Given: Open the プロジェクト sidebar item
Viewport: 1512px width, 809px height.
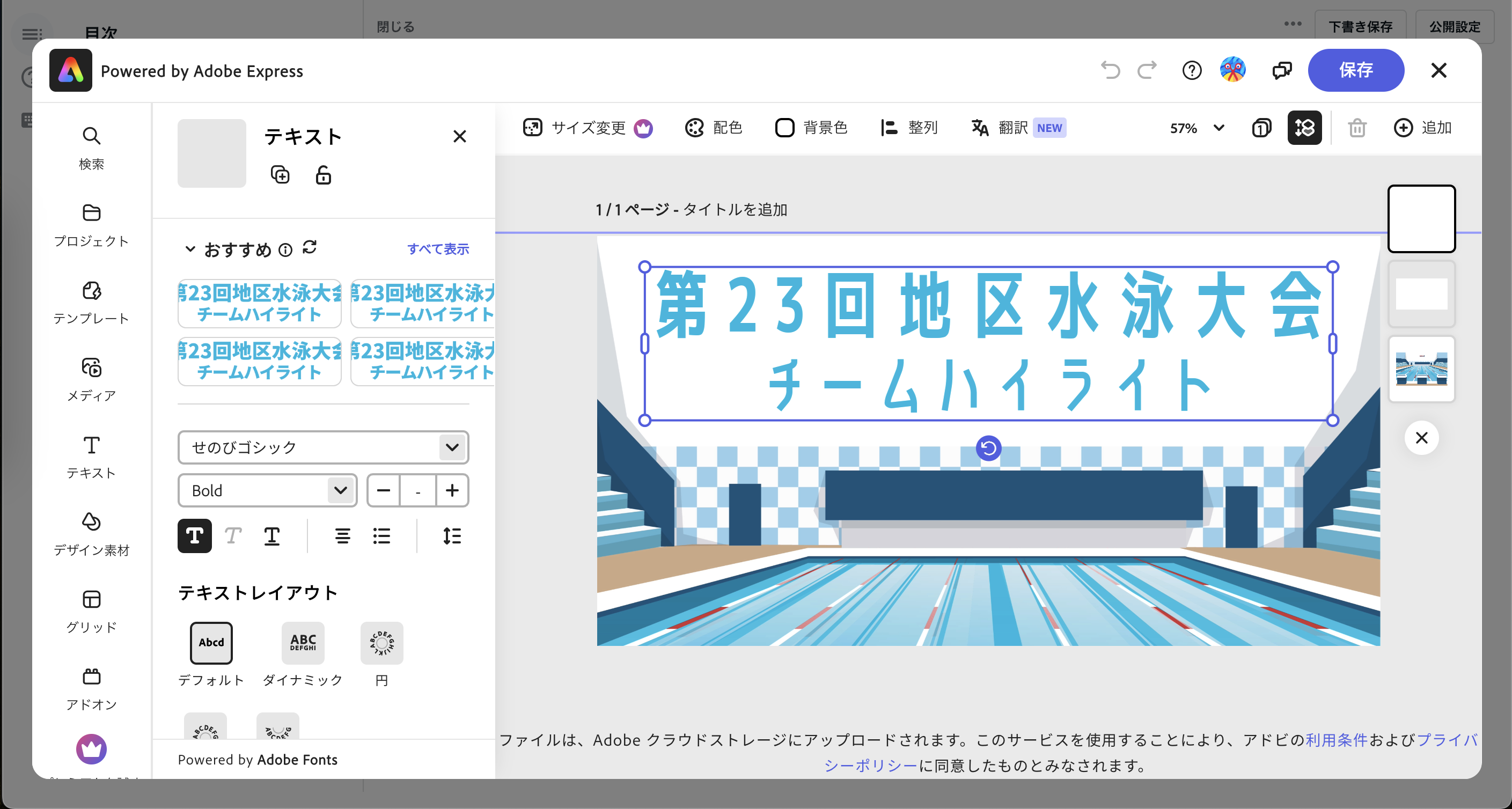Looking at the screenshot, I should click(x=91, y=226).
